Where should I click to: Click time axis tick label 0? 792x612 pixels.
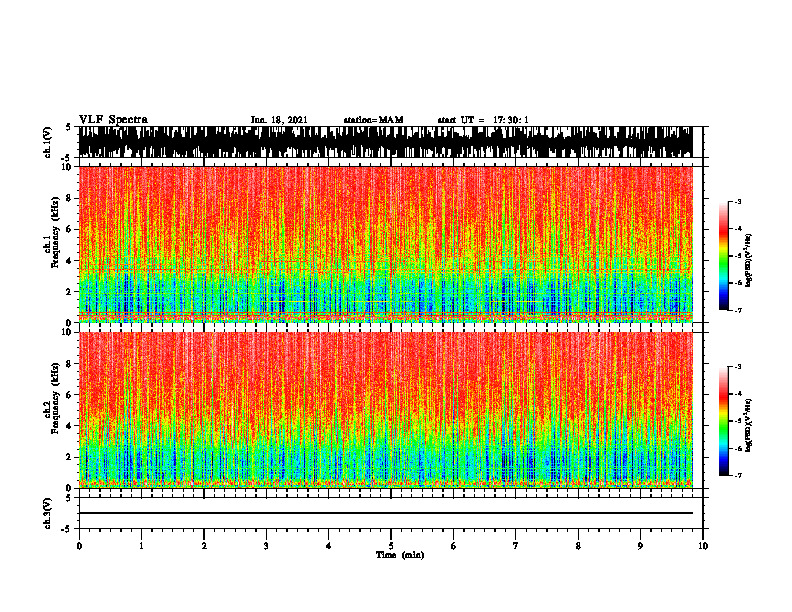pos(79,546)
